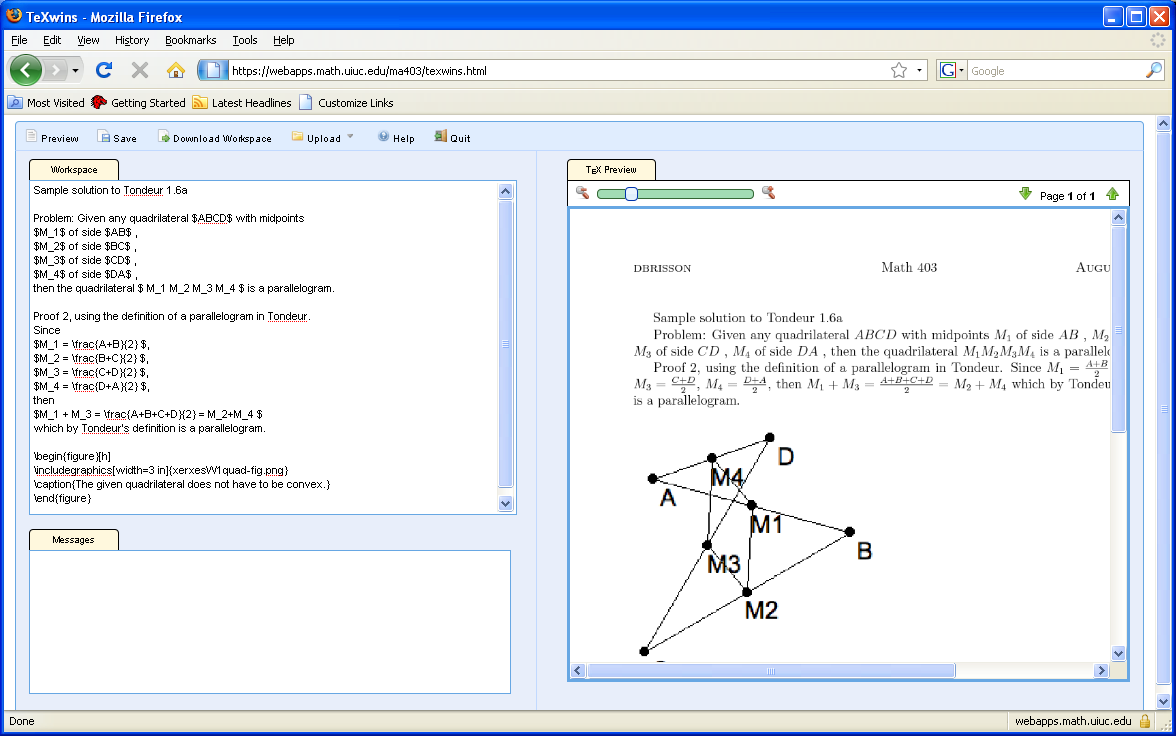This screenshot has width=1176, height=736.
Task: Reload the page in Firefox
Action: point(103,70)
